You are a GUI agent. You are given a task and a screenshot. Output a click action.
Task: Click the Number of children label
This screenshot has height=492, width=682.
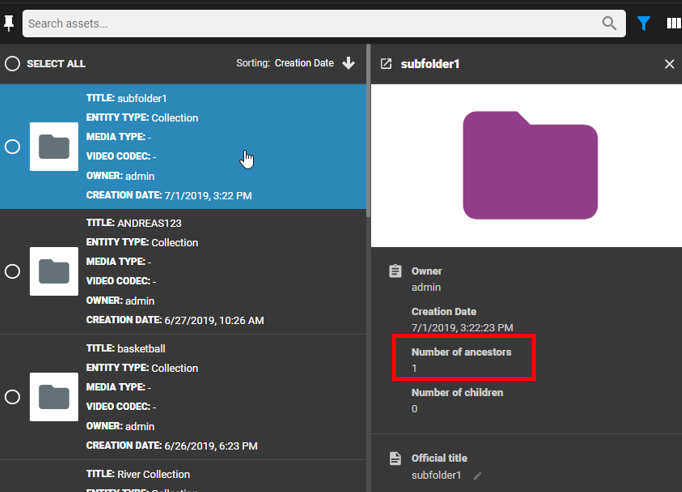(x=457, y=392)
